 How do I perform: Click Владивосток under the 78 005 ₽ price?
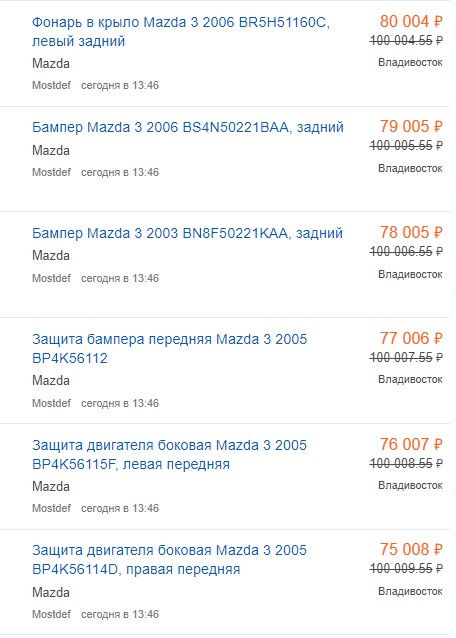tap(410, 274)
